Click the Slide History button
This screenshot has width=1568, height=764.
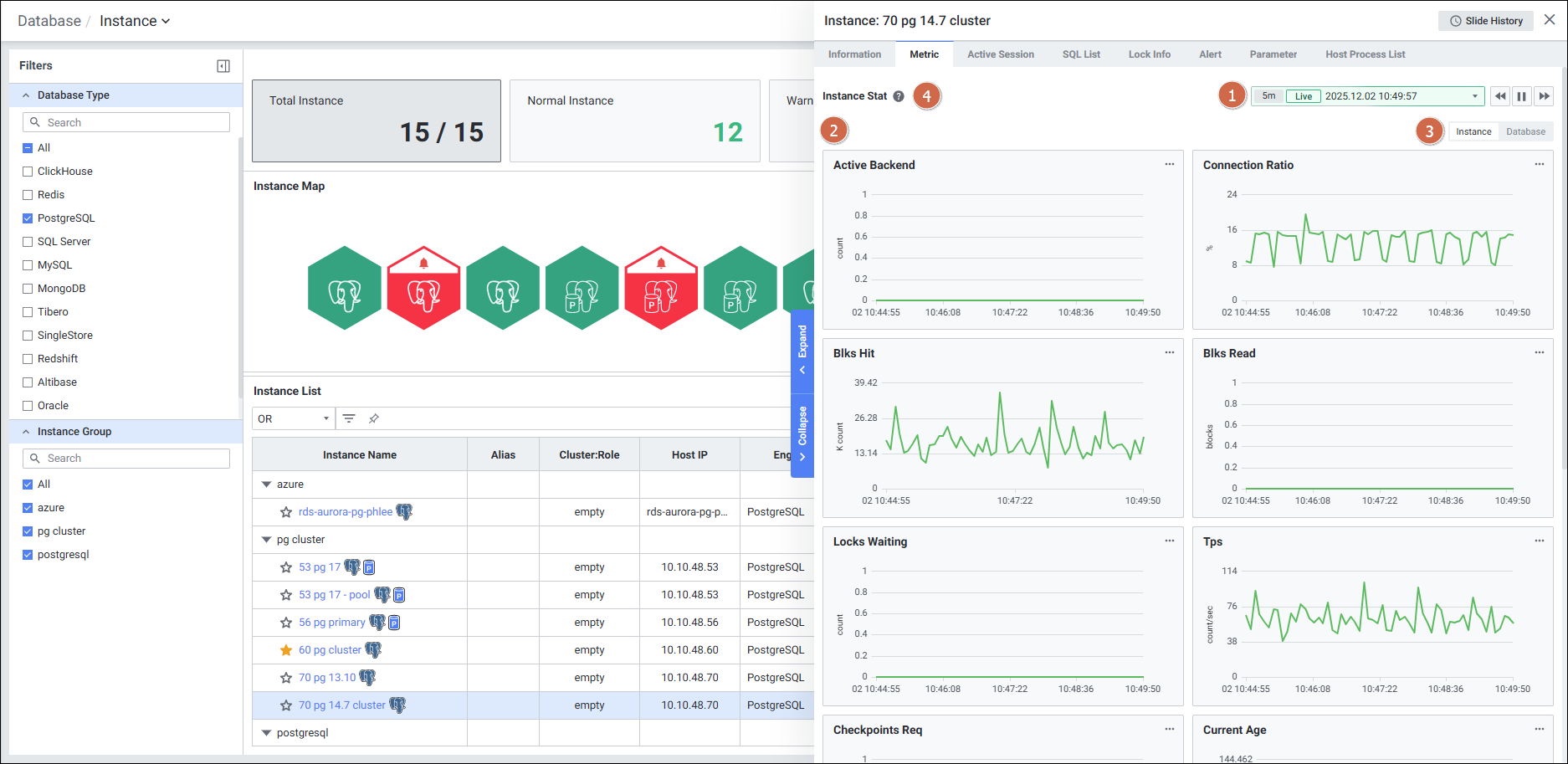[1486, 21]
